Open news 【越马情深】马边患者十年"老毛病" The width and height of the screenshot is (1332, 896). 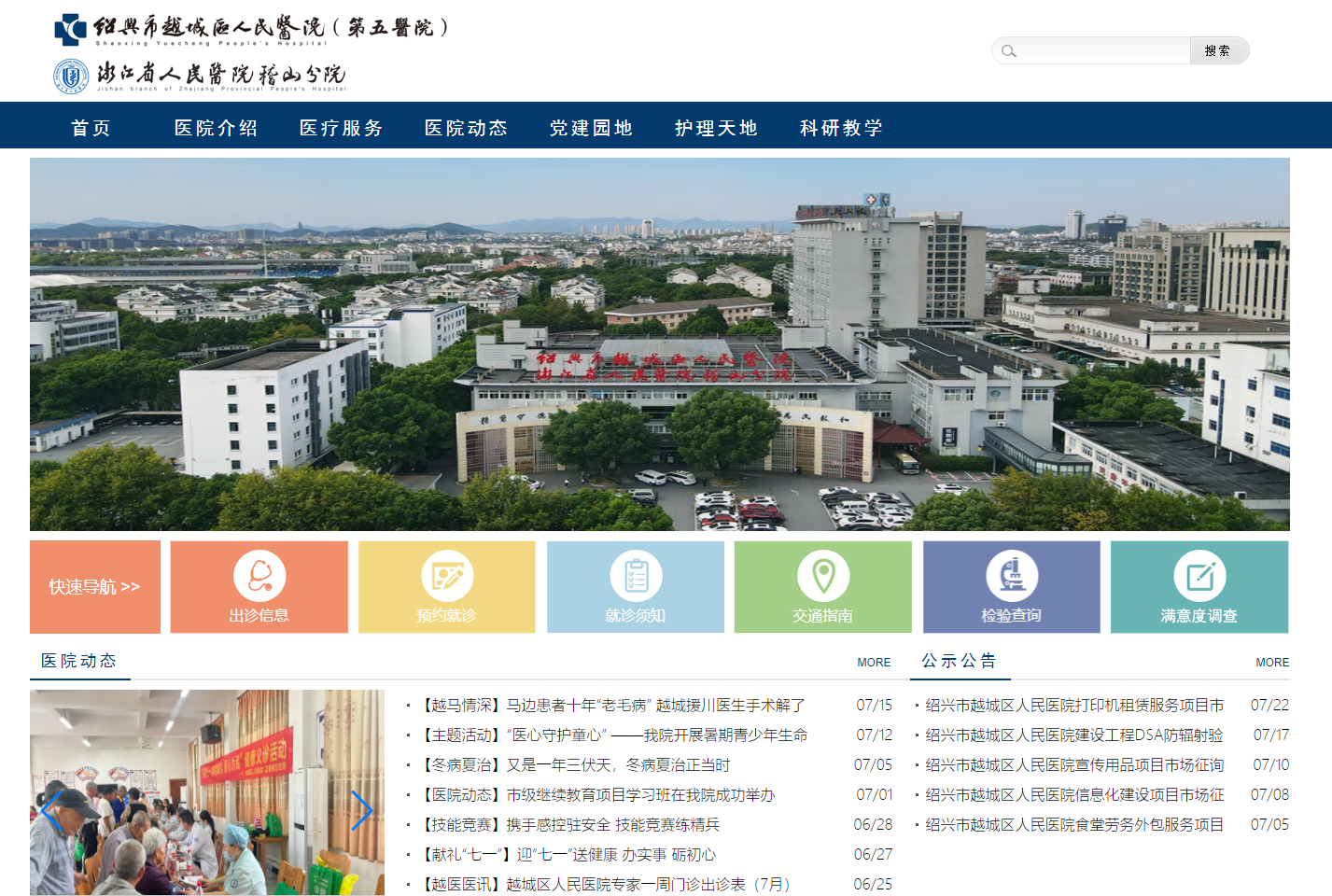612,706
